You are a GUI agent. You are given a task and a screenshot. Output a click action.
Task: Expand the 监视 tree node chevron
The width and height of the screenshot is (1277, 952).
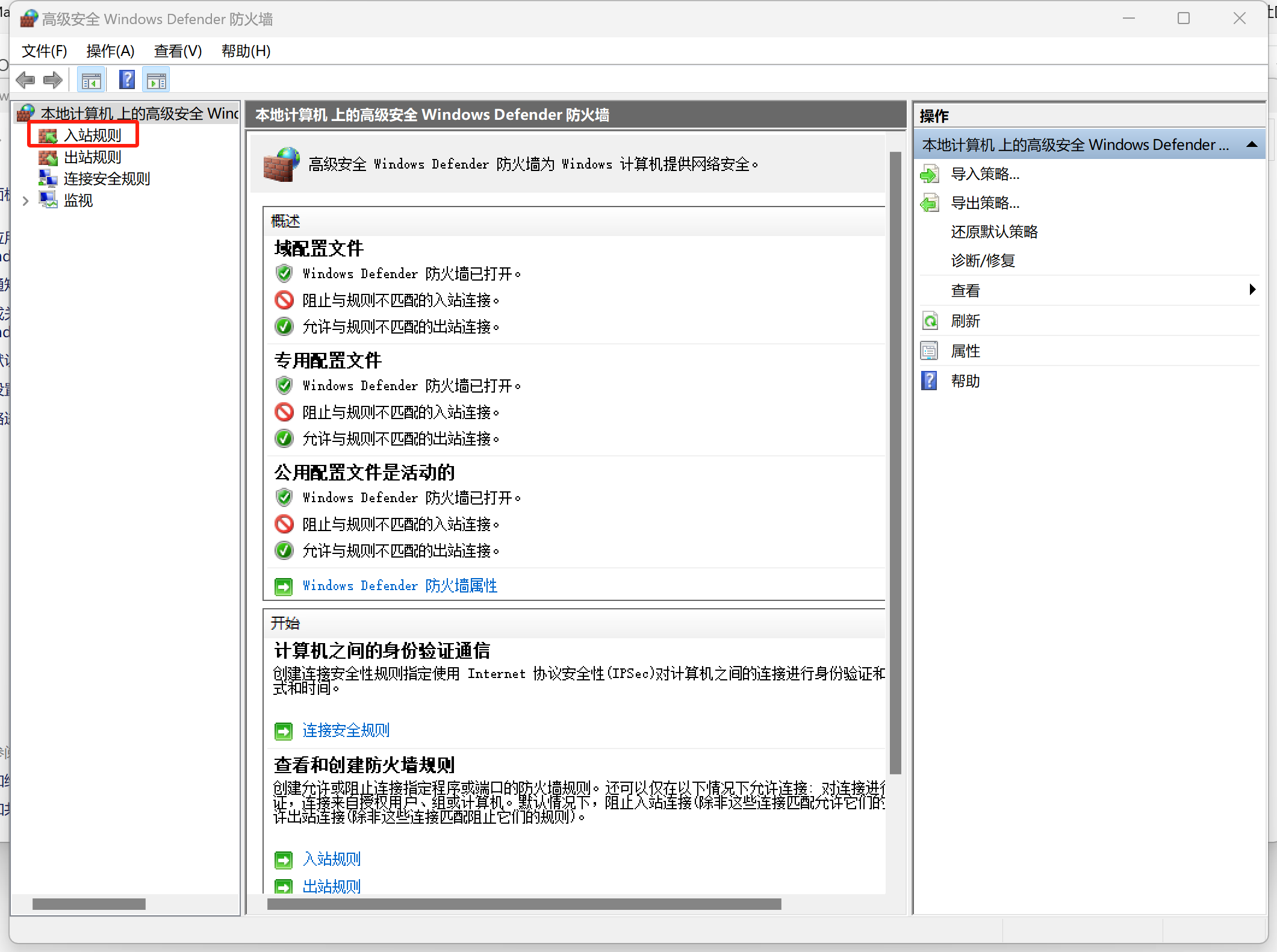point(25,201)
